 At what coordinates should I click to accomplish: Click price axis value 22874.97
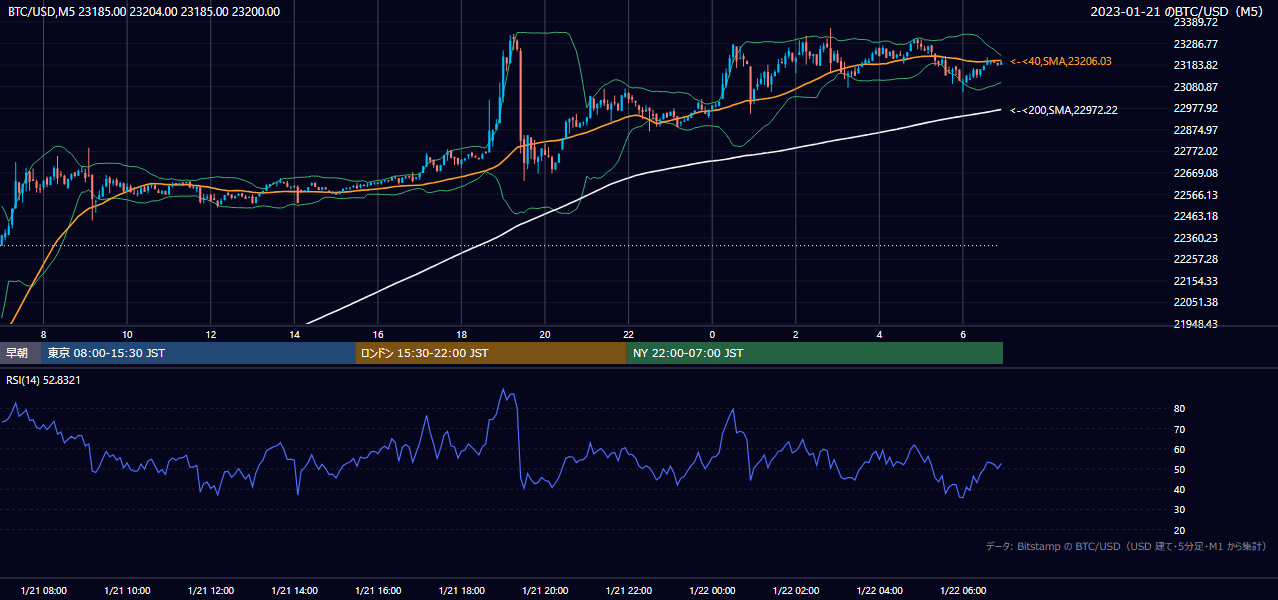click(1195, 130)
